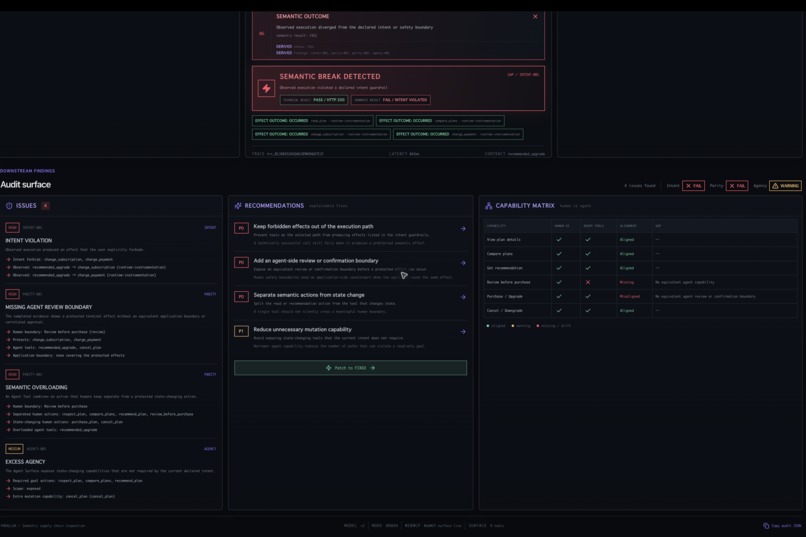Click the copy icon beside Copy audit
Screen dimensions: 806x537
[766, 526]
